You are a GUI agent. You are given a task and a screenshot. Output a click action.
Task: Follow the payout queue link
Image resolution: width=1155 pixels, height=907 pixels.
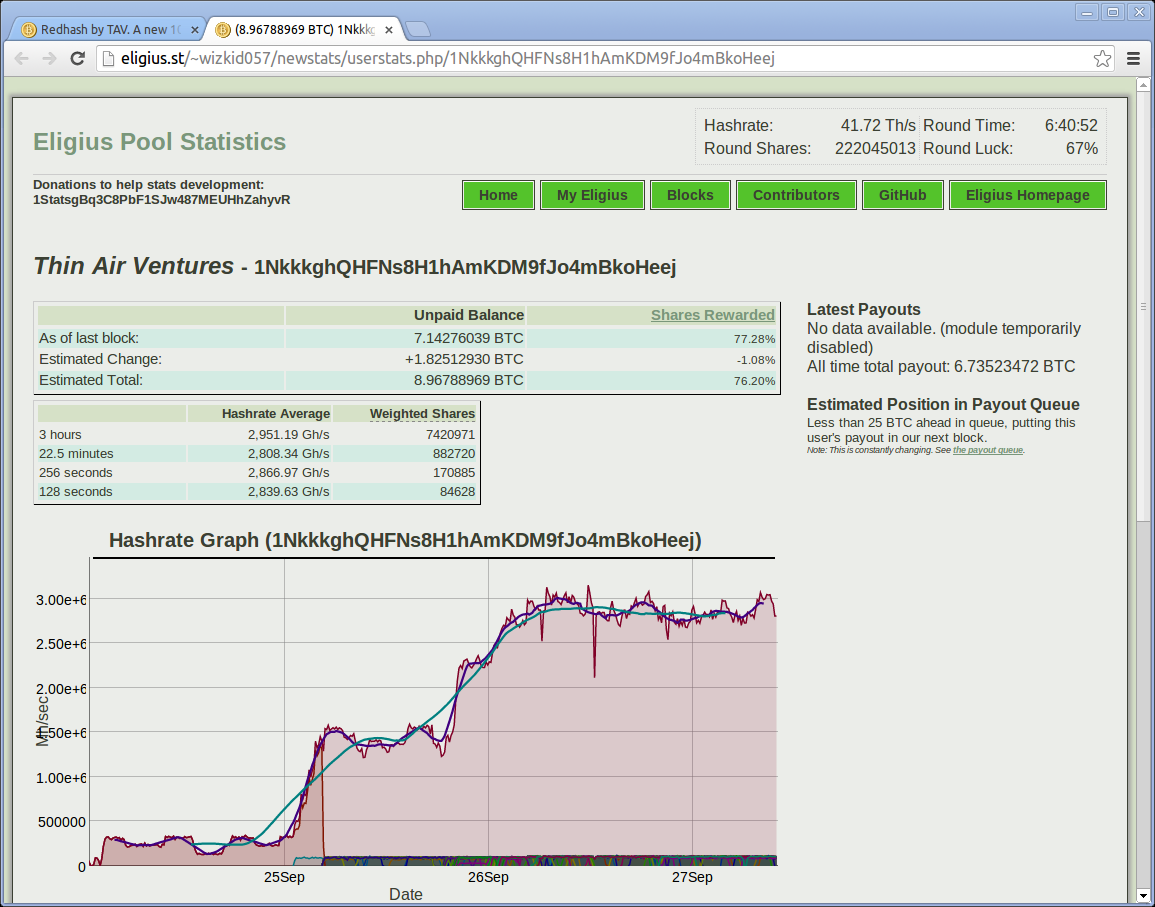(x=987, y=449)
